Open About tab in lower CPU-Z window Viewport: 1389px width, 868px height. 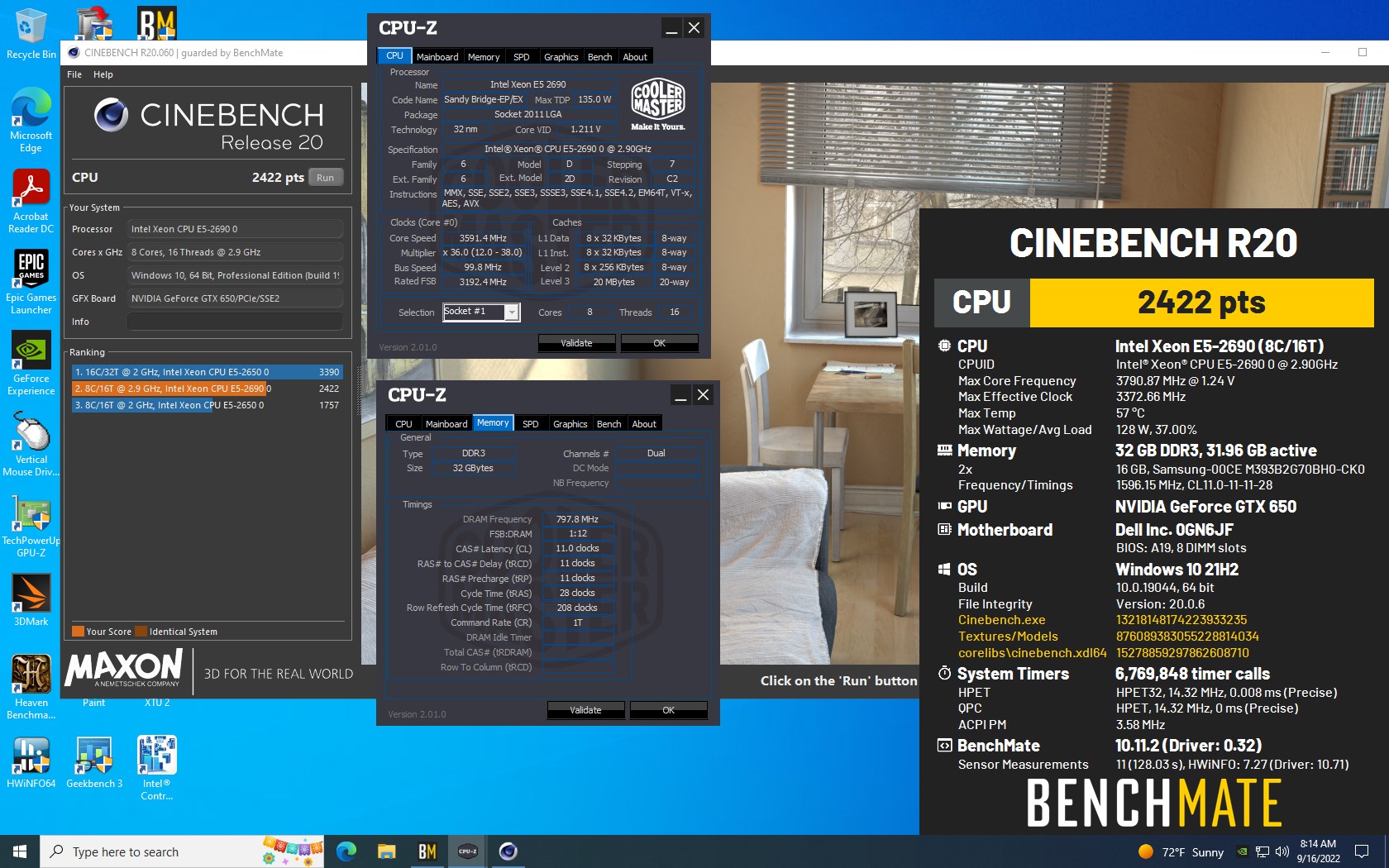click(x=644, y=424)
